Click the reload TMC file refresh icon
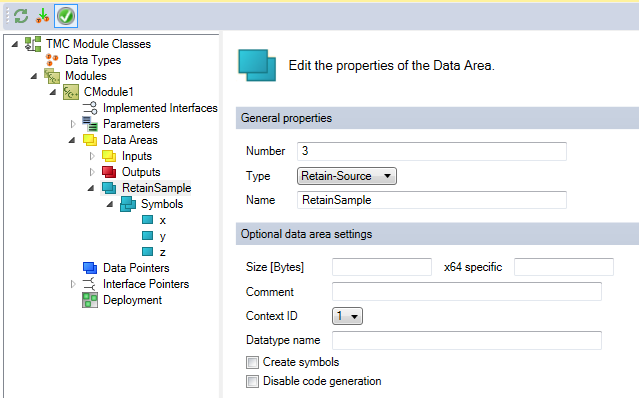 21,16
